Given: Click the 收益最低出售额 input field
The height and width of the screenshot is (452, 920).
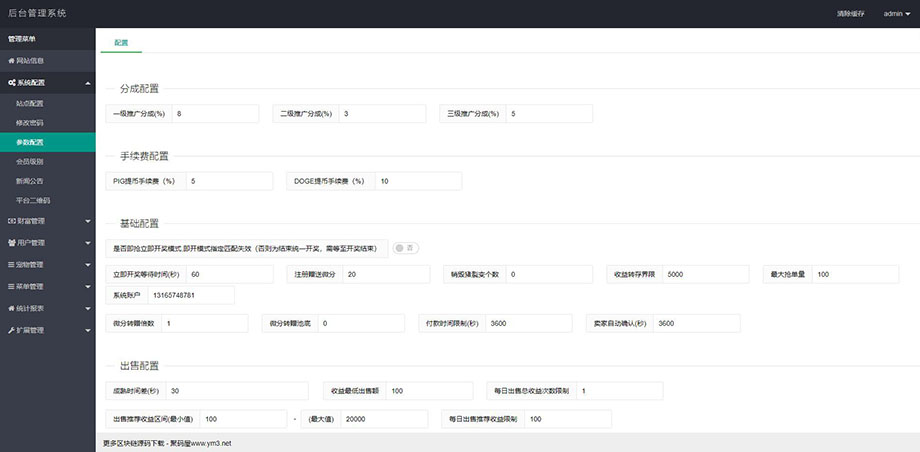Looking at the screenshot, I should [429, 391].
